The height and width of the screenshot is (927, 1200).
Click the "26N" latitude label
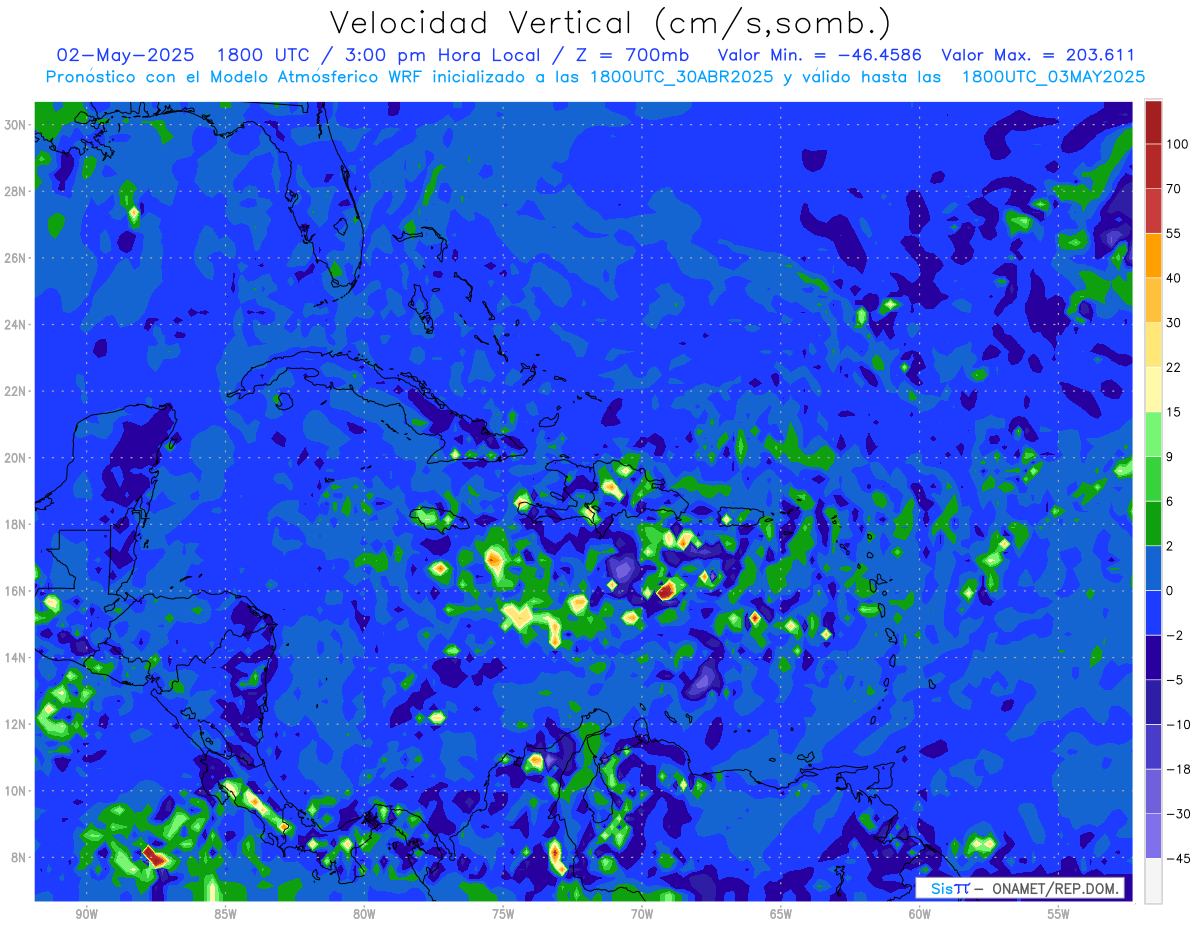coord(15,258)
